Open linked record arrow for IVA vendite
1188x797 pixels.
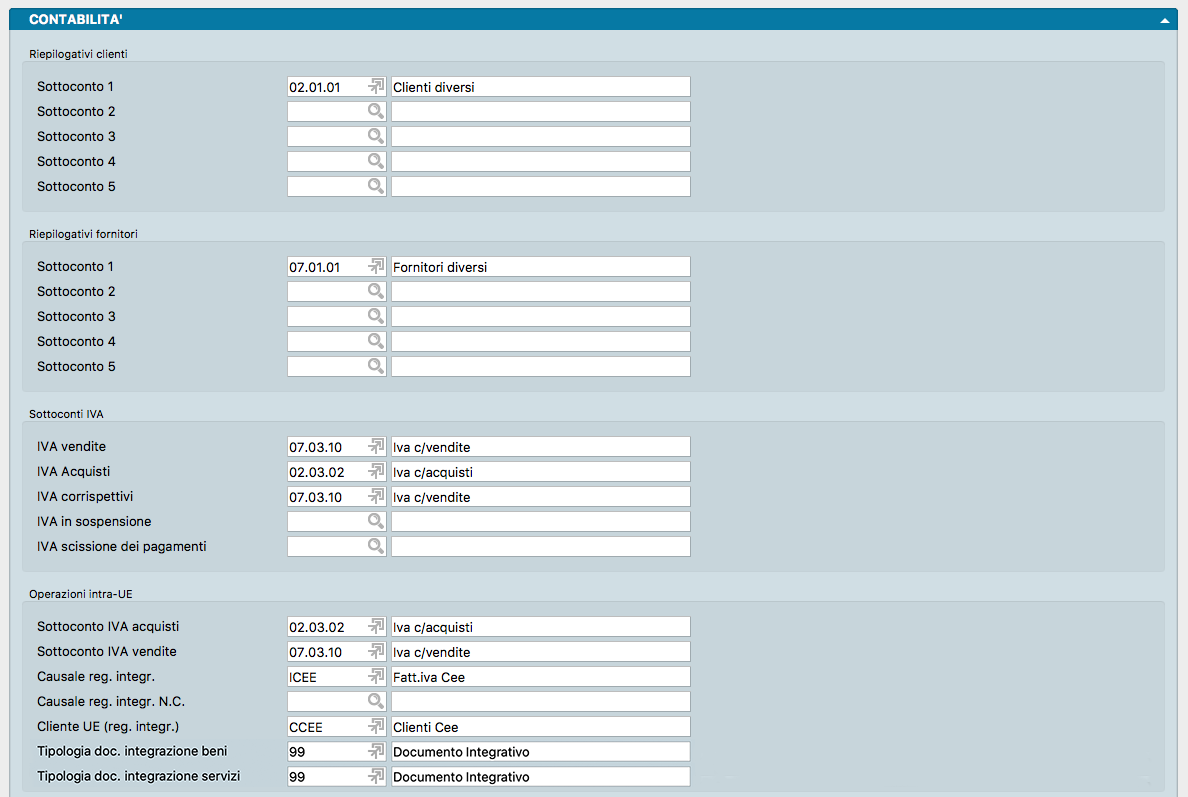pos(376,447)
